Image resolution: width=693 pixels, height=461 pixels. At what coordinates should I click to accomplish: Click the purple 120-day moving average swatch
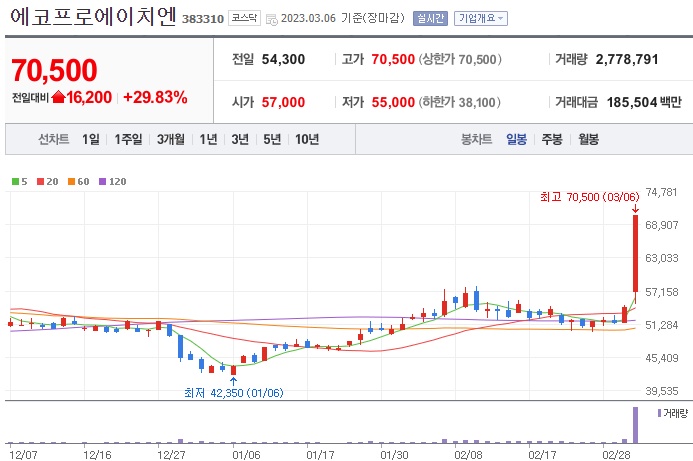tap(103, 182)
